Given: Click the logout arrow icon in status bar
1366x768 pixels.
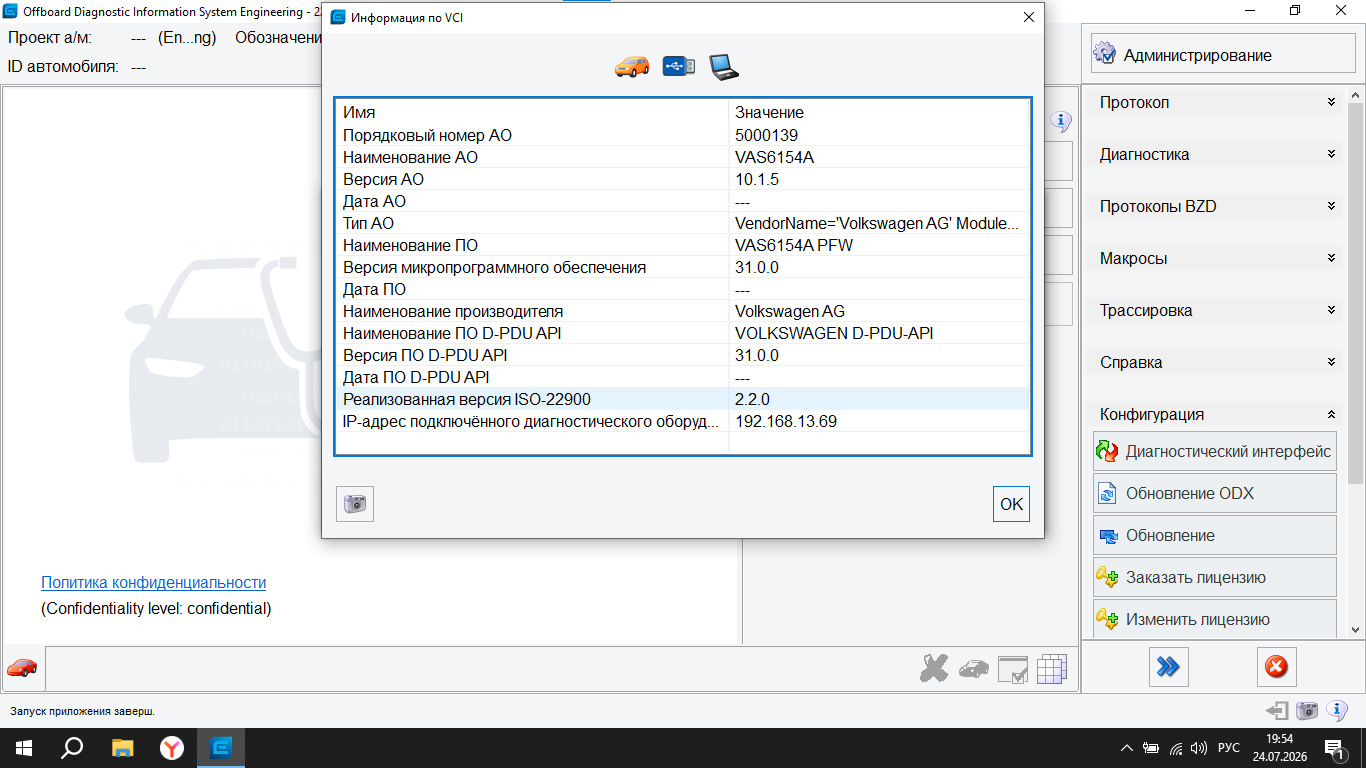Looking at the screenshot, I should pyautogui.click(x=1277, y=711).
